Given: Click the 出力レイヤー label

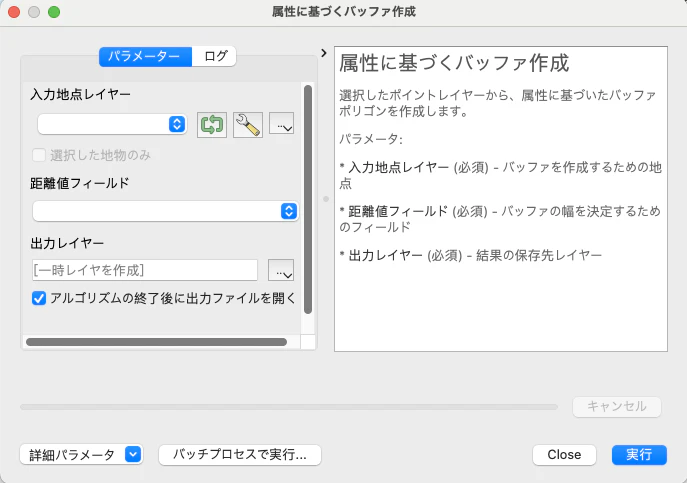Looking at the screenshot, I should (67, 243).
